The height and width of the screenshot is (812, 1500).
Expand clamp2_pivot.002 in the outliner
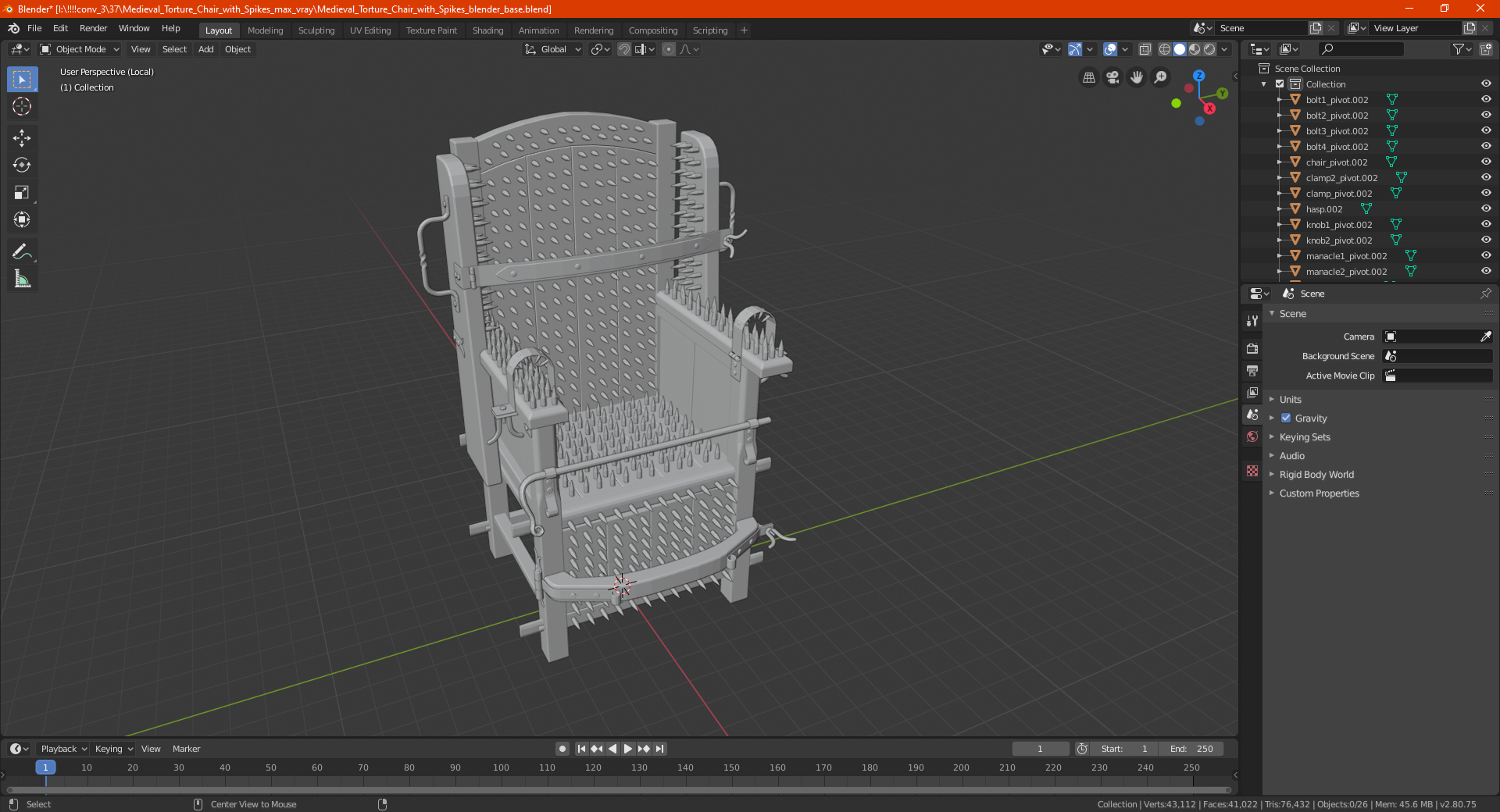point(1280,178)
